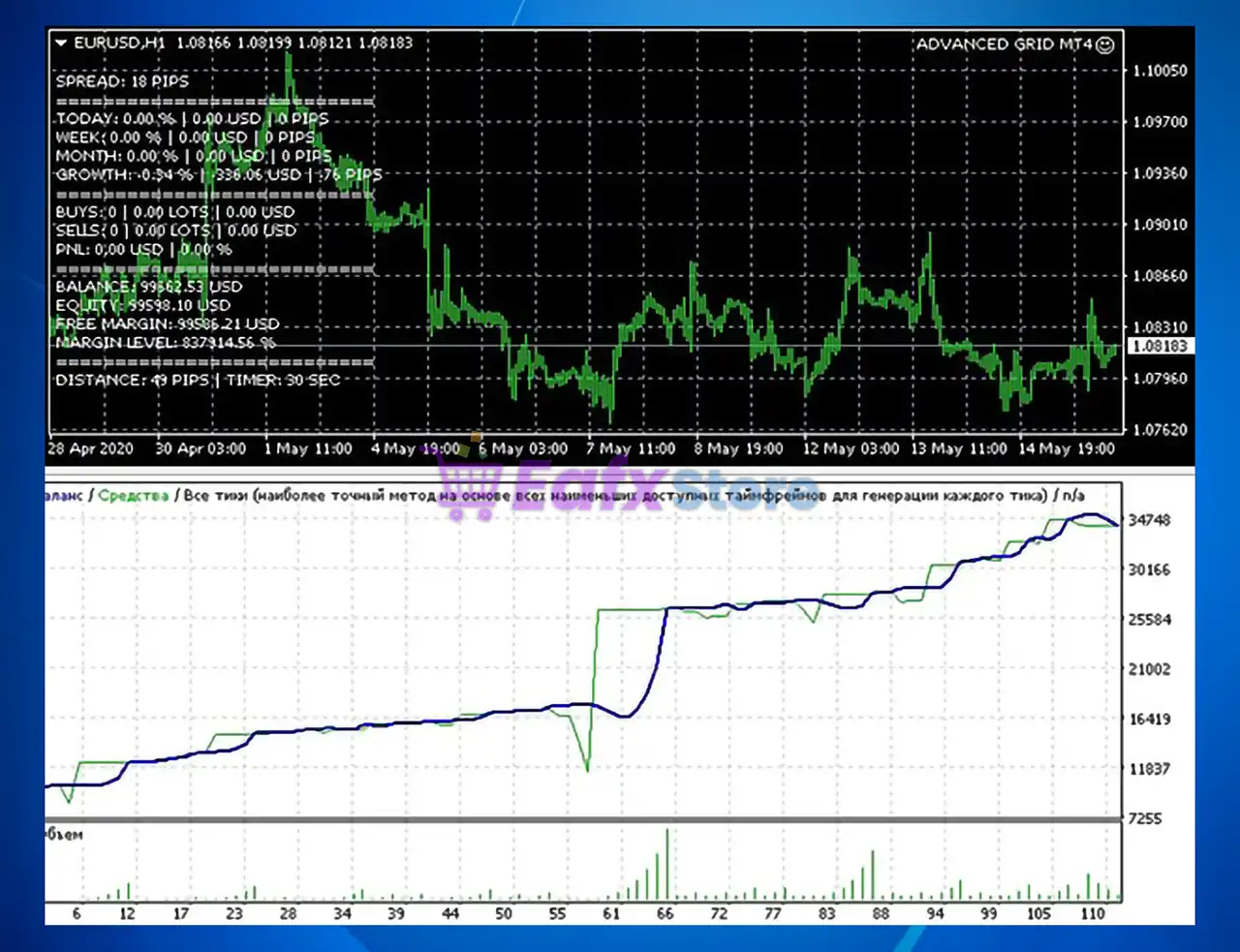Select the current price tag 1.08183
The width and height of the screenshot is (1240, 952).
coord(1160,347)
